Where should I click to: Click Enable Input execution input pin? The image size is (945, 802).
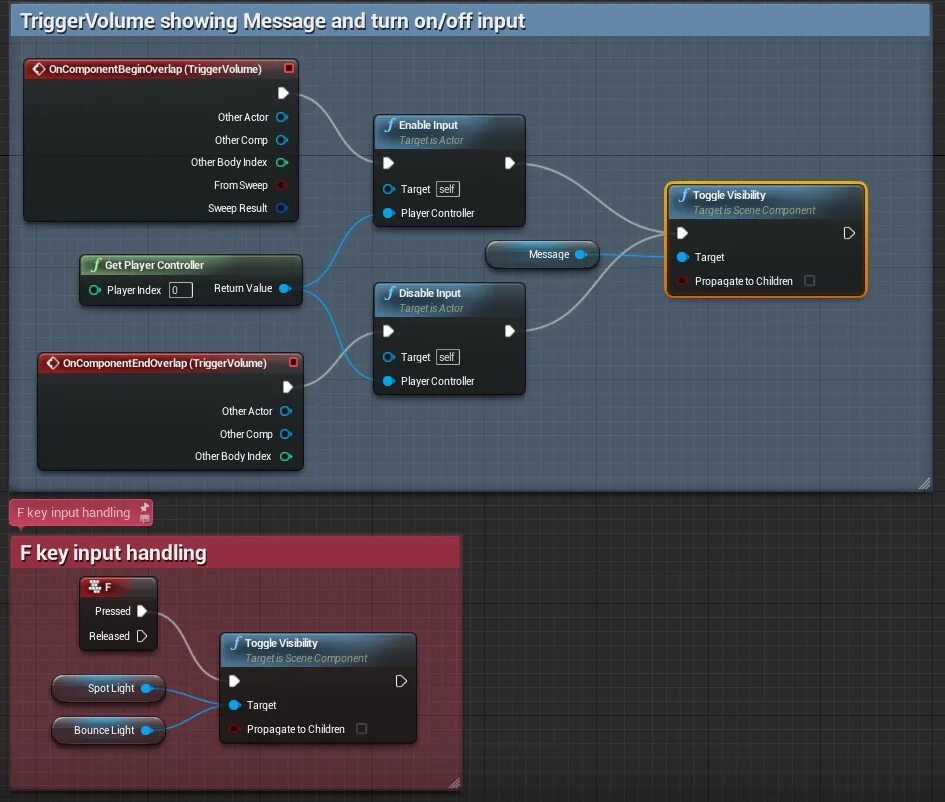pos(389,163)
